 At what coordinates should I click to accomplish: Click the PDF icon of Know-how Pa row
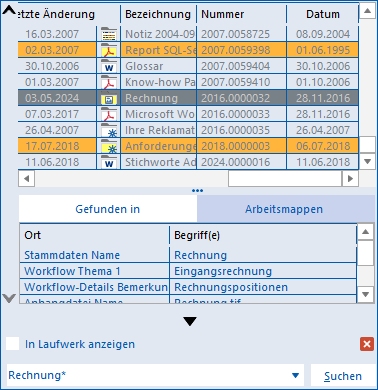109,82
